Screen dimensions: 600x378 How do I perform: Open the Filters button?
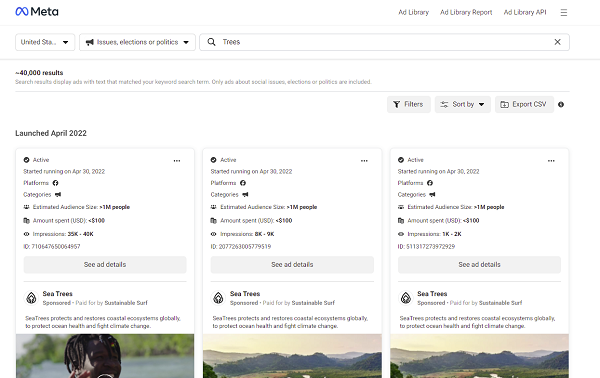click(x=409, y=104)
